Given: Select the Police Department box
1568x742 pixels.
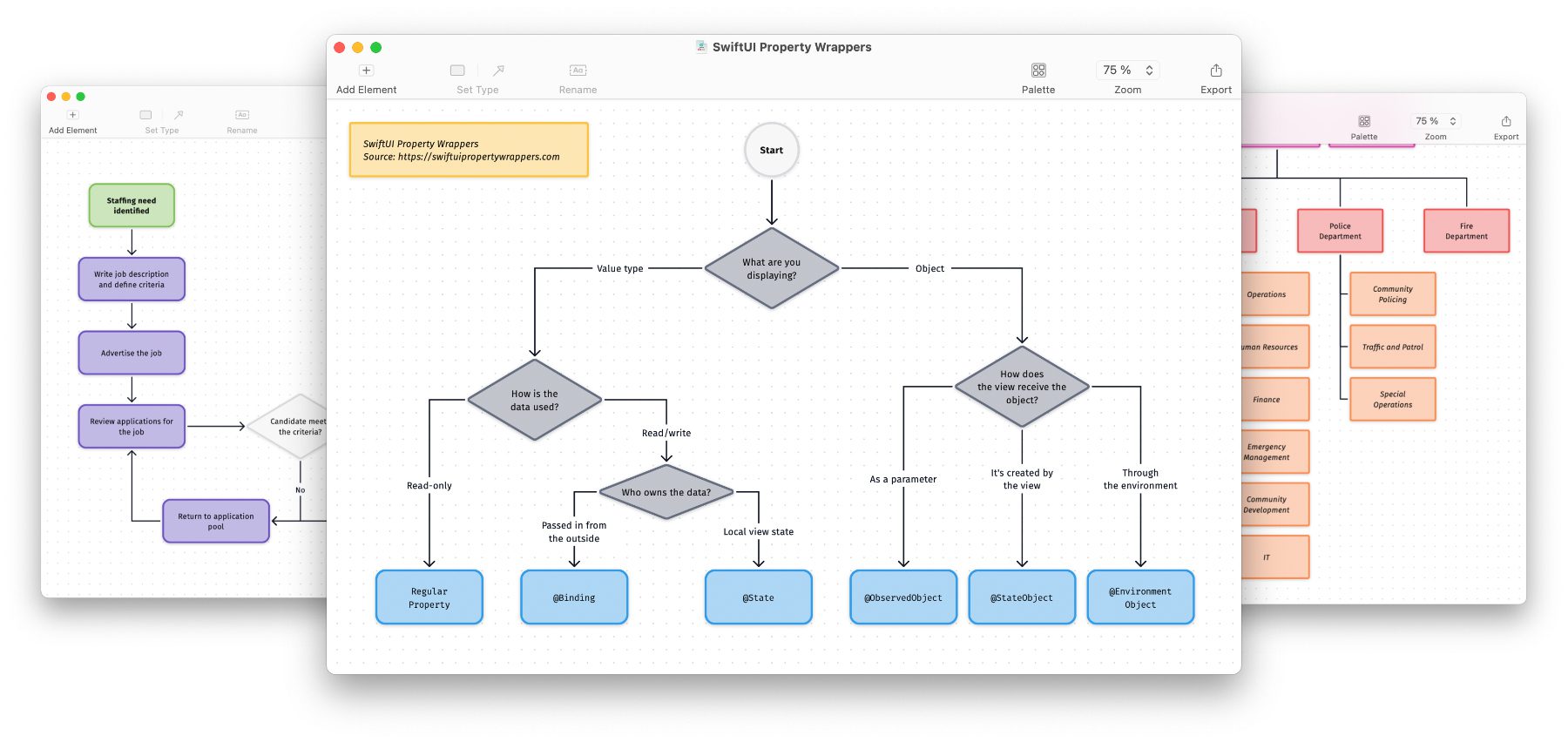Looking at the screenshot, I should click(x=1340, y=231).
